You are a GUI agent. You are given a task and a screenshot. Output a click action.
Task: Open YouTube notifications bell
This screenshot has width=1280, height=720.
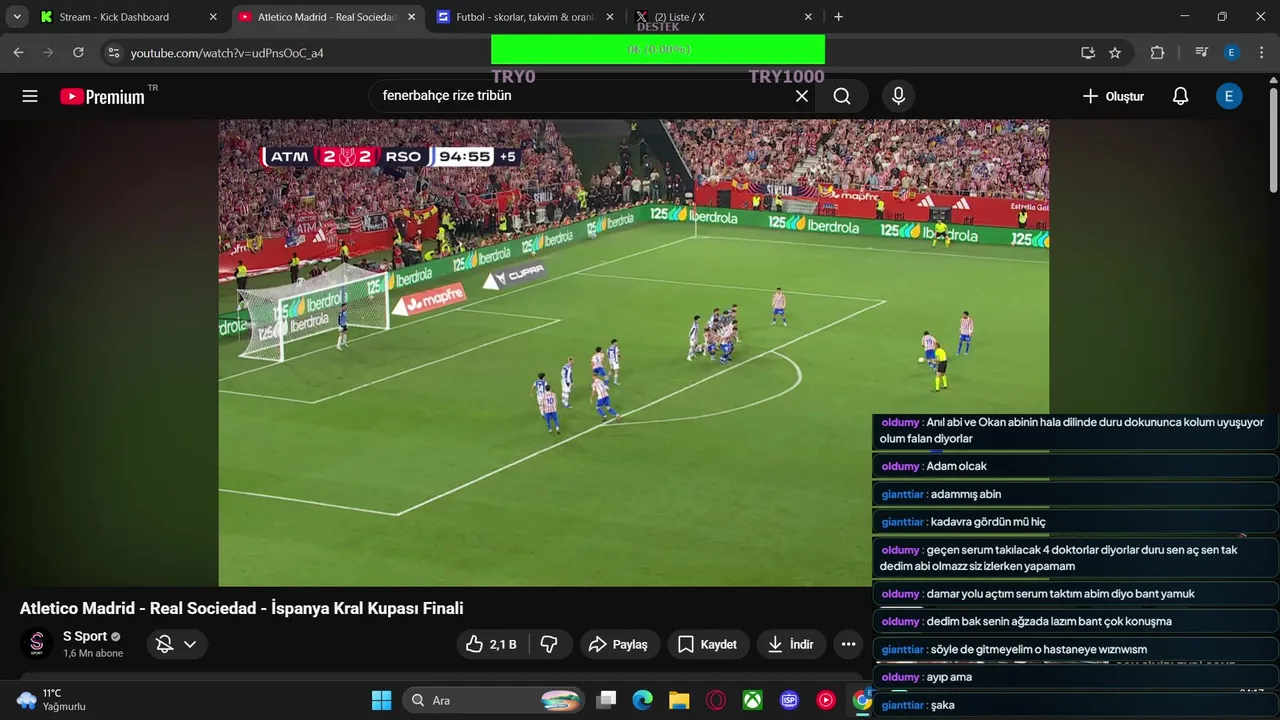pos(1180,96)
